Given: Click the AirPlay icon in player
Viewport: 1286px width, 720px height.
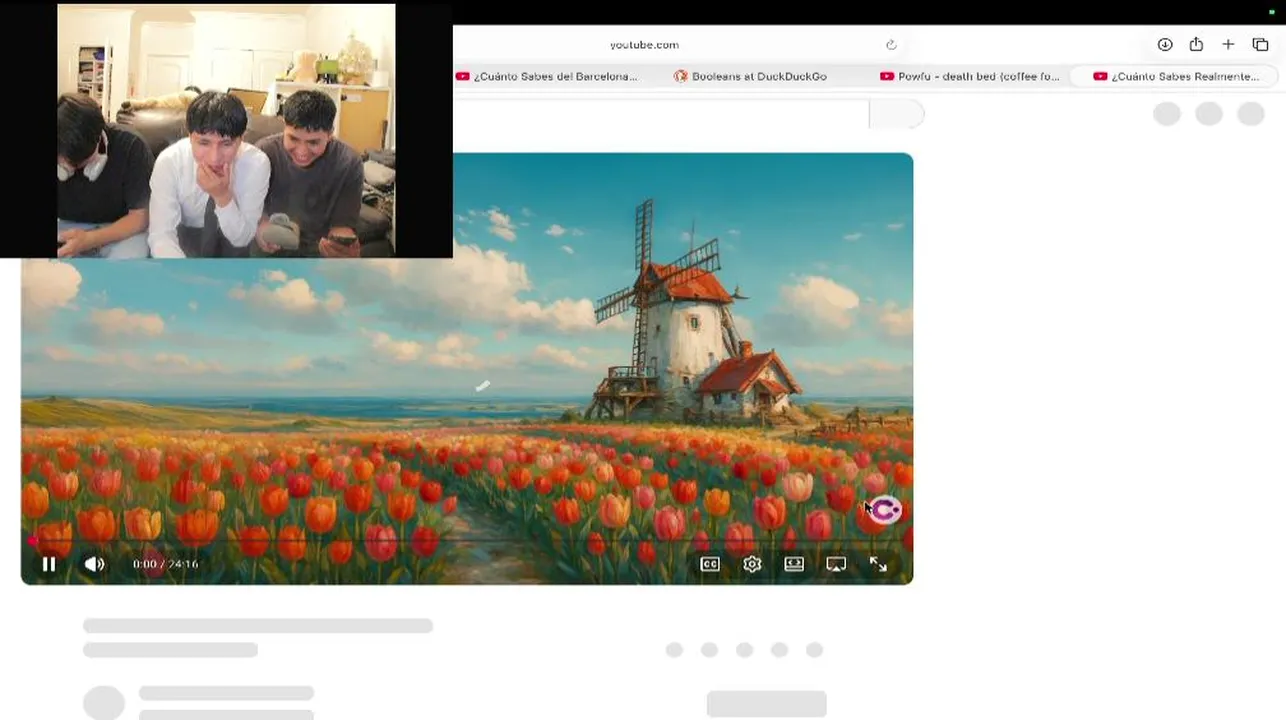Looking at the screenshot, I should 836,564.
